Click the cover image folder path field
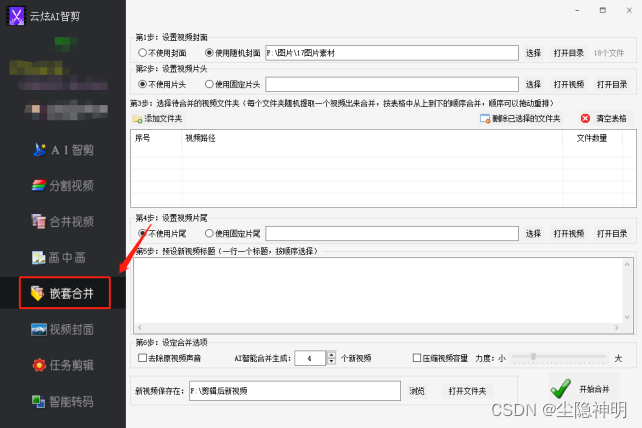Image resolution: width=642 pixels, height=428 pixels. [x=392, y=53]
